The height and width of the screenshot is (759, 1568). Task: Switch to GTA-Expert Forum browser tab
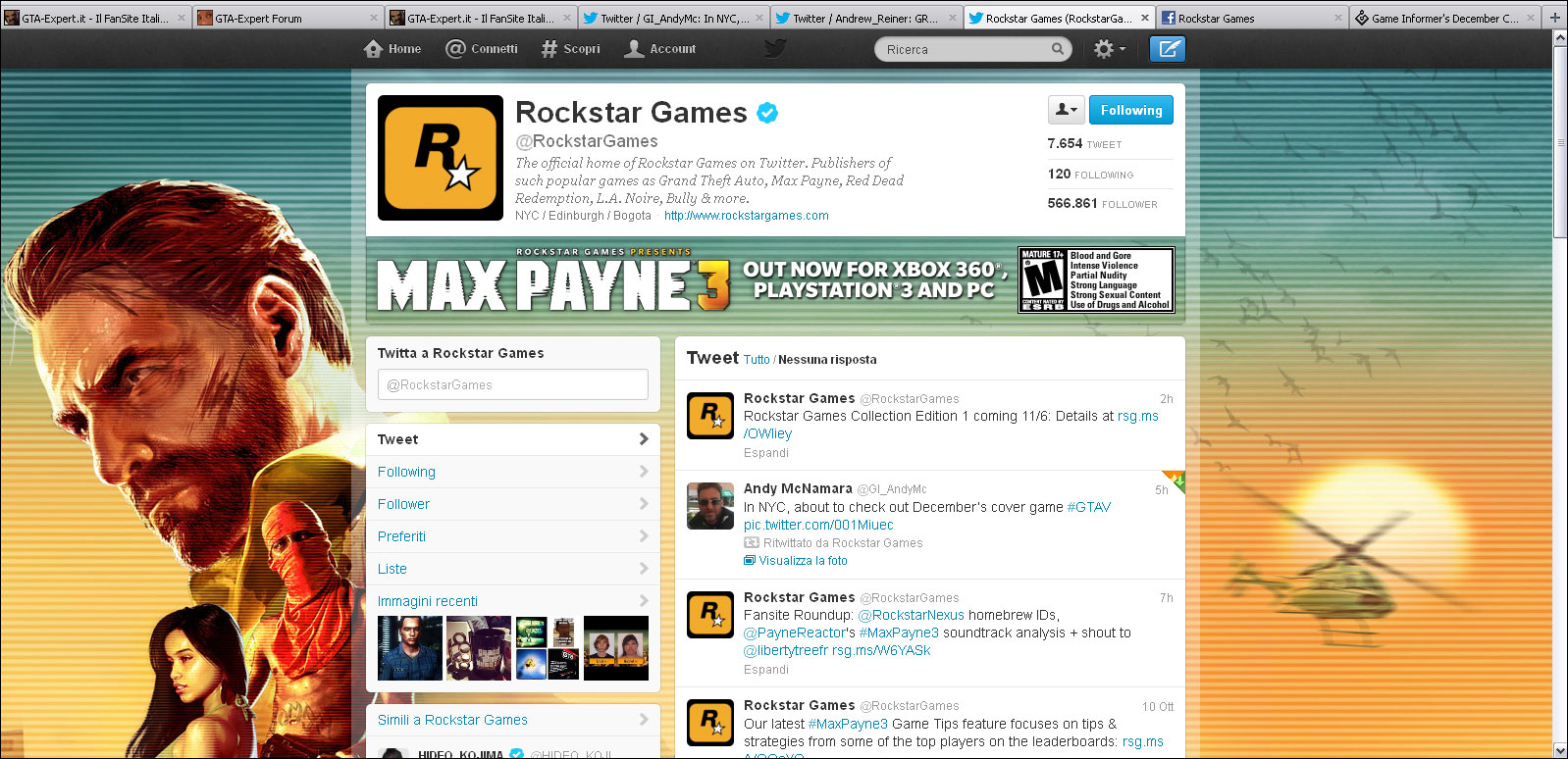287,17
